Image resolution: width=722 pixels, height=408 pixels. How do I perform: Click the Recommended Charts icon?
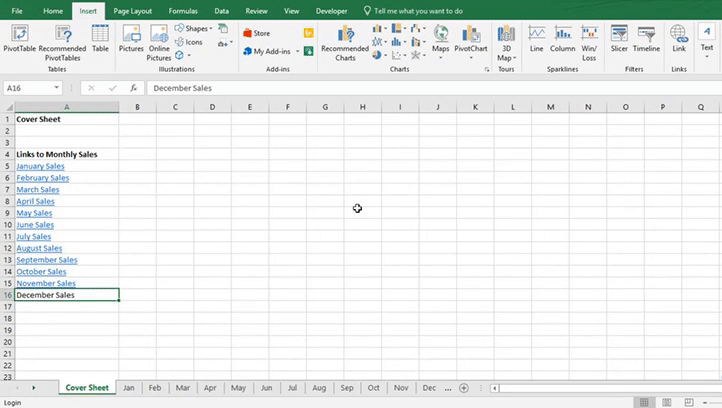pos(345,40)
